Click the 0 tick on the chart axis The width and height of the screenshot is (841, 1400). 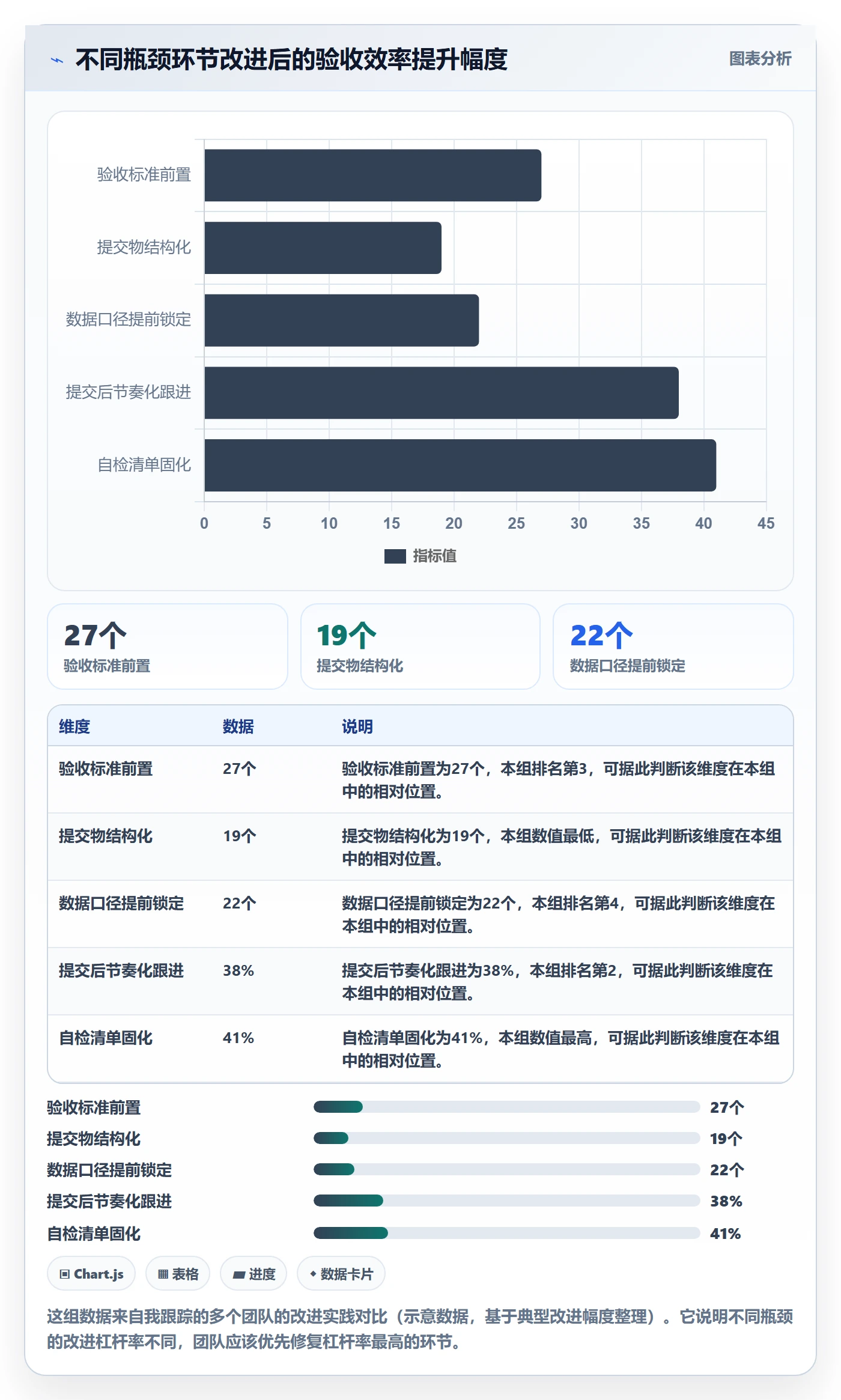coord(204,523)
